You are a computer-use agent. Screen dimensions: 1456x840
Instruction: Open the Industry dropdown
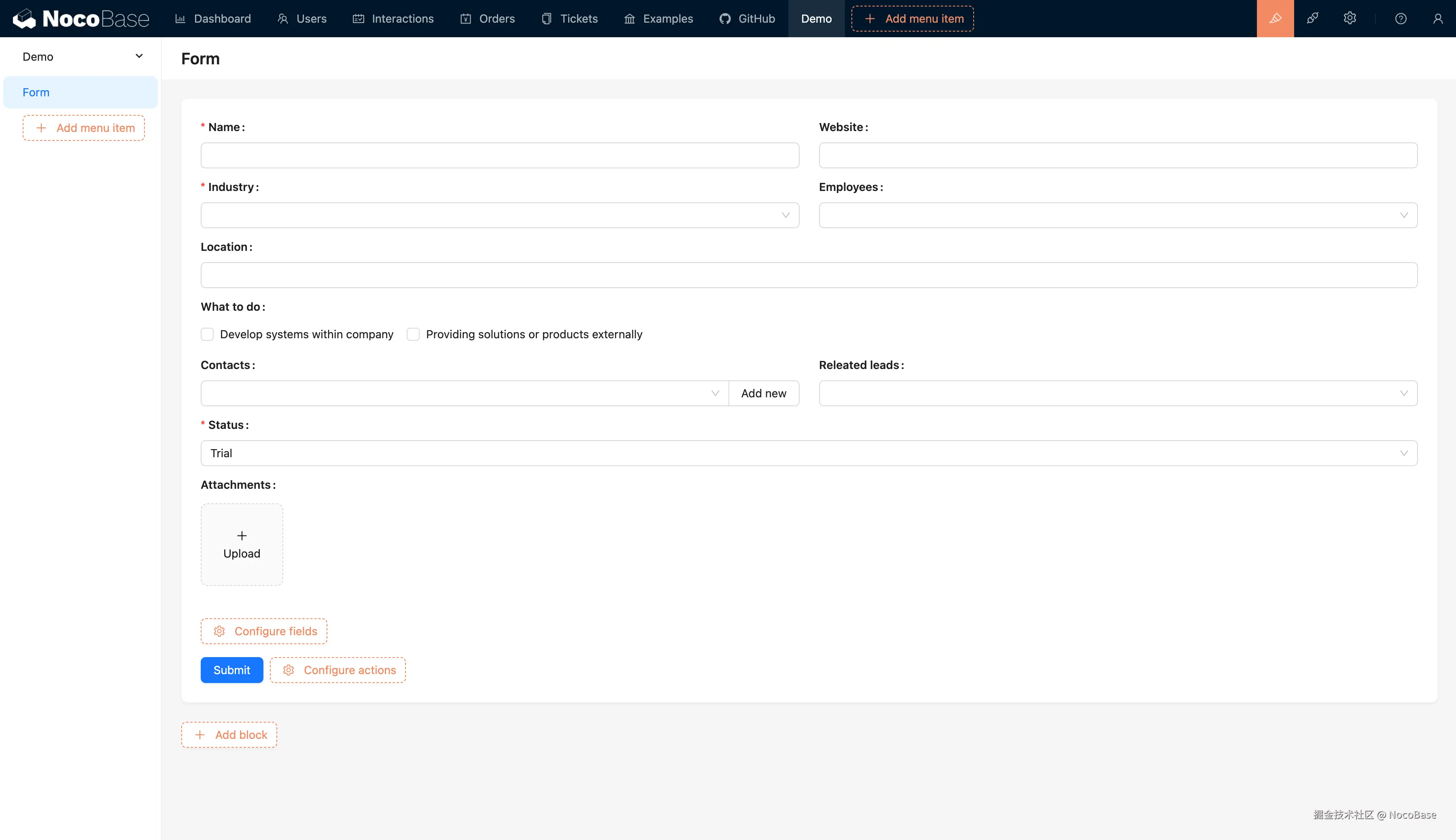click(x=499, y=214)
